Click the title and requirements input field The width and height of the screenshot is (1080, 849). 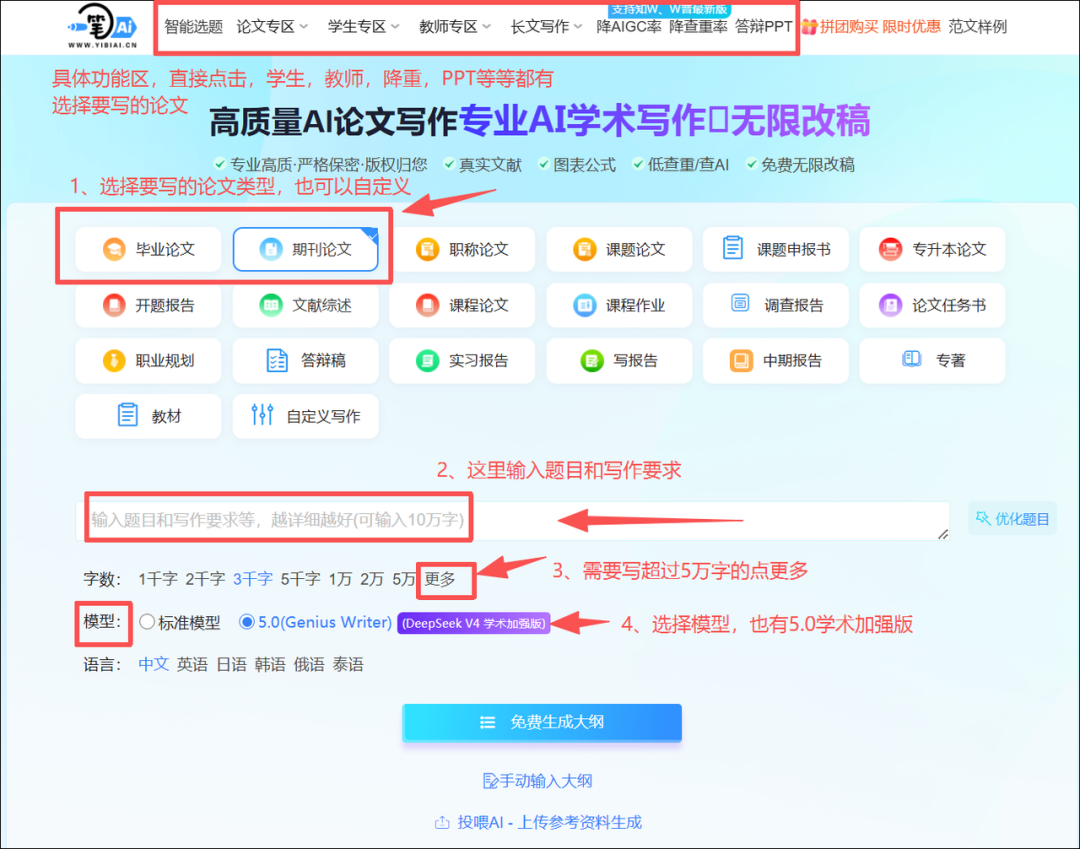click(512, 520)
